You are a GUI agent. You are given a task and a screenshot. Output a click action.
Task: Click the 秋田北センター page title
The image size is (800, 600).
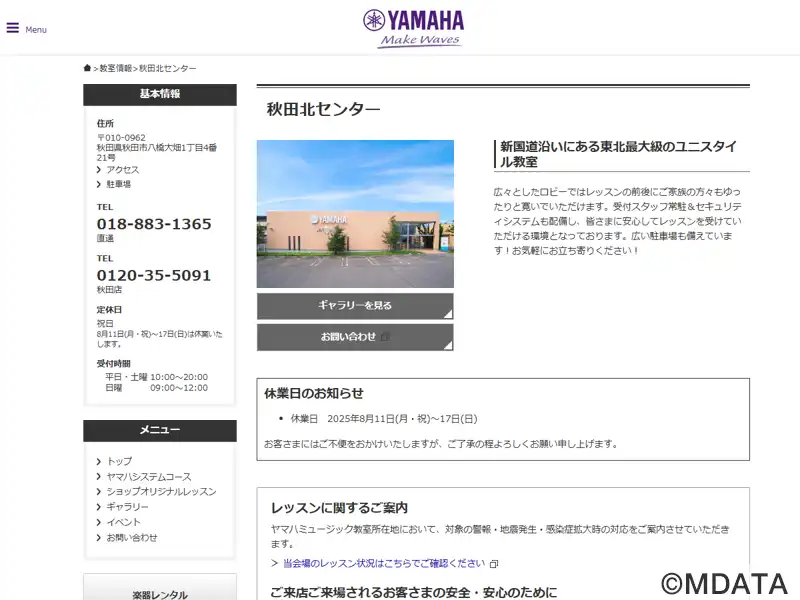323,109
